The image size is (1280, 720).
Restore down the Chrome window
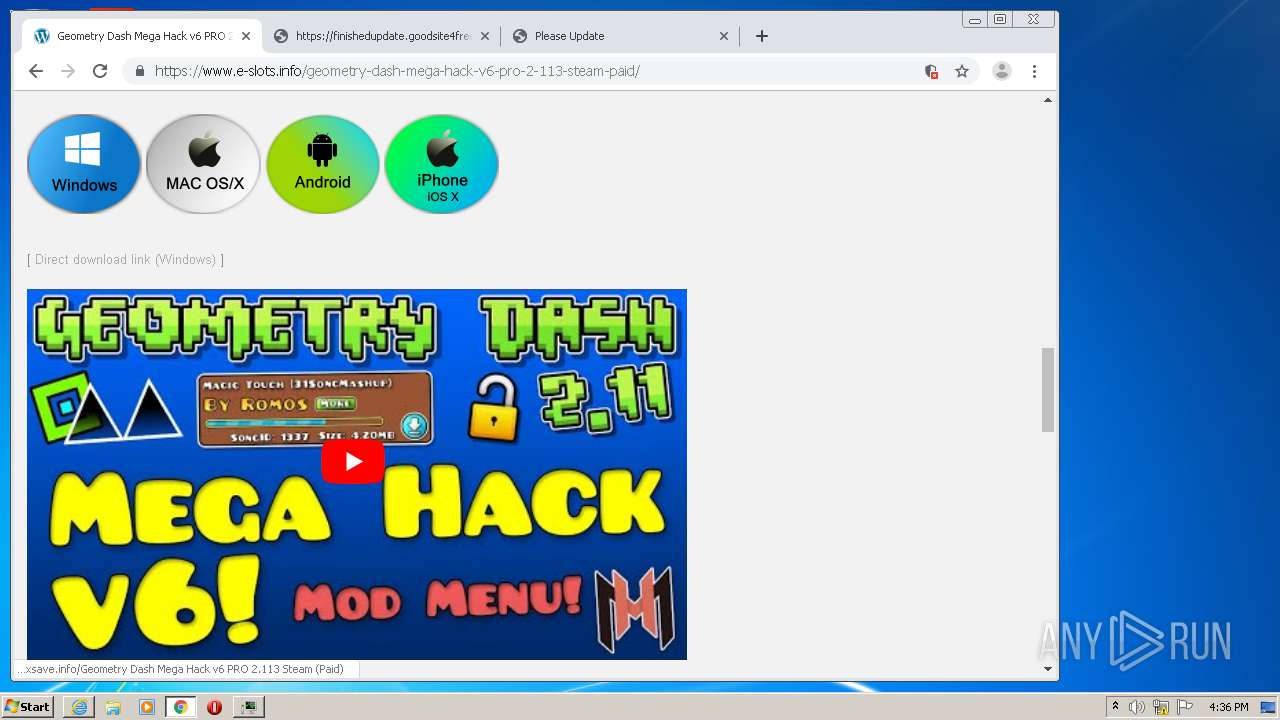(1000, 19)
